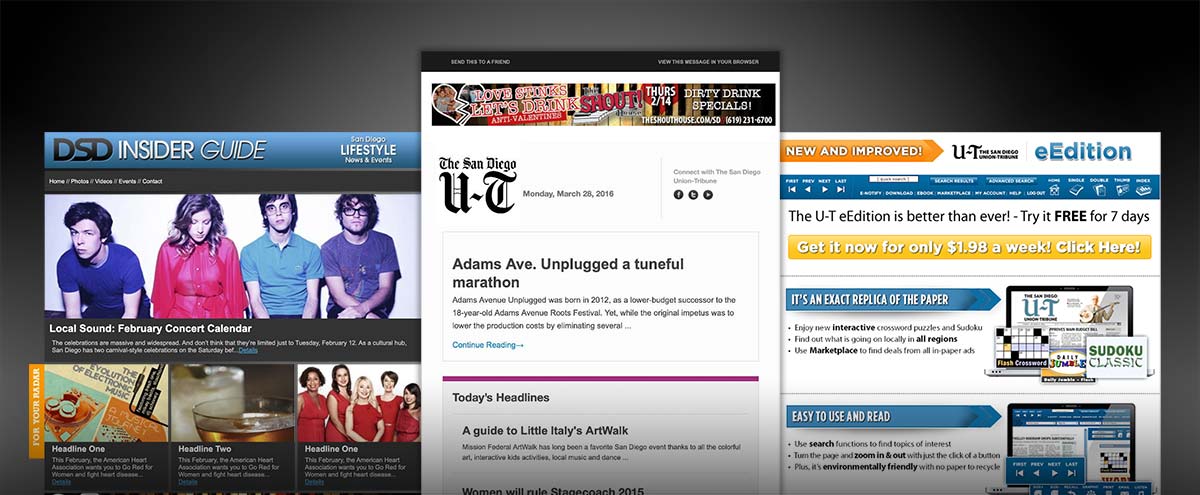Click the women in red dresses thumbnail
The image size is (1200, 495).
click(x=358, y=401)
